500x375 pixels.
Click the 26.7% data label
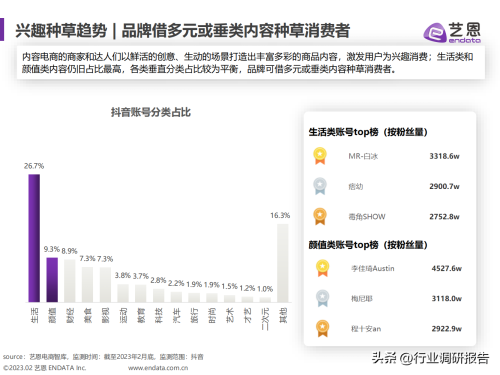point(34,166)
